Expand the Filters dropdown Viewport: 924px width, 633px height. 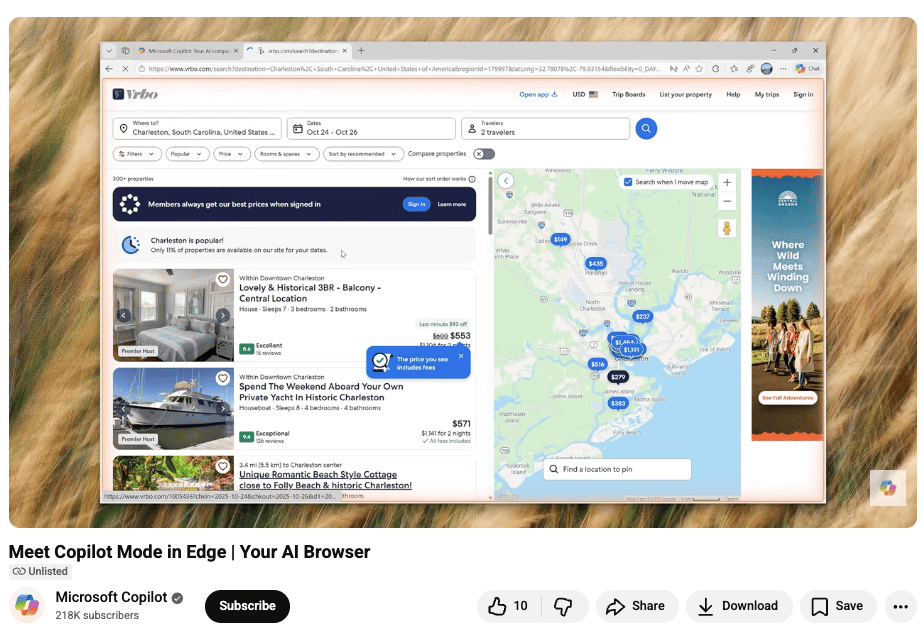click(x=136, y=154)
